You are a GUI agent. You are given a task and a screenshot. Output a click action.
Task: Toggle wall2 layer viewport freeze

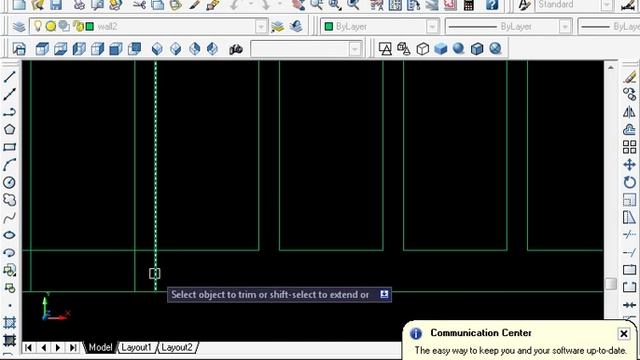(x=64, y=27)
